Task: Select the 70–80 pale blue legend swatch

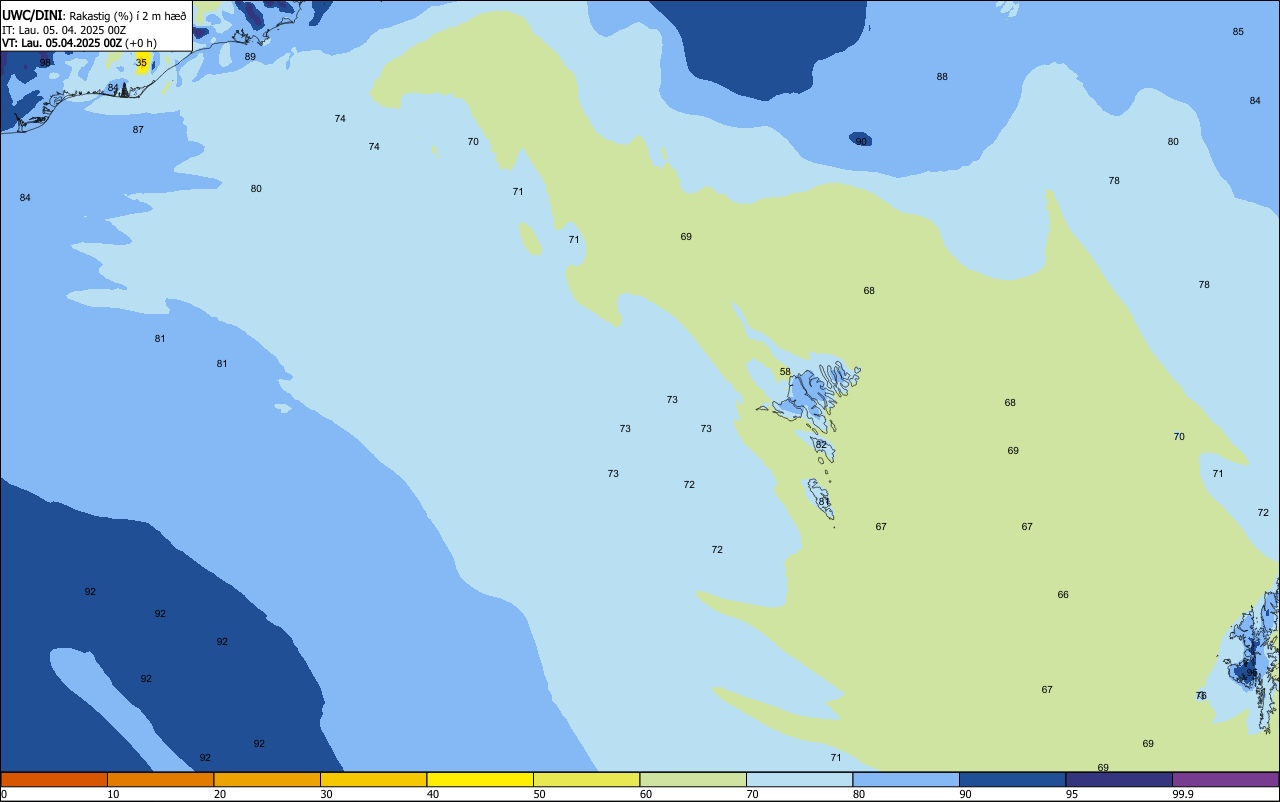Action: tap(800, 779)
